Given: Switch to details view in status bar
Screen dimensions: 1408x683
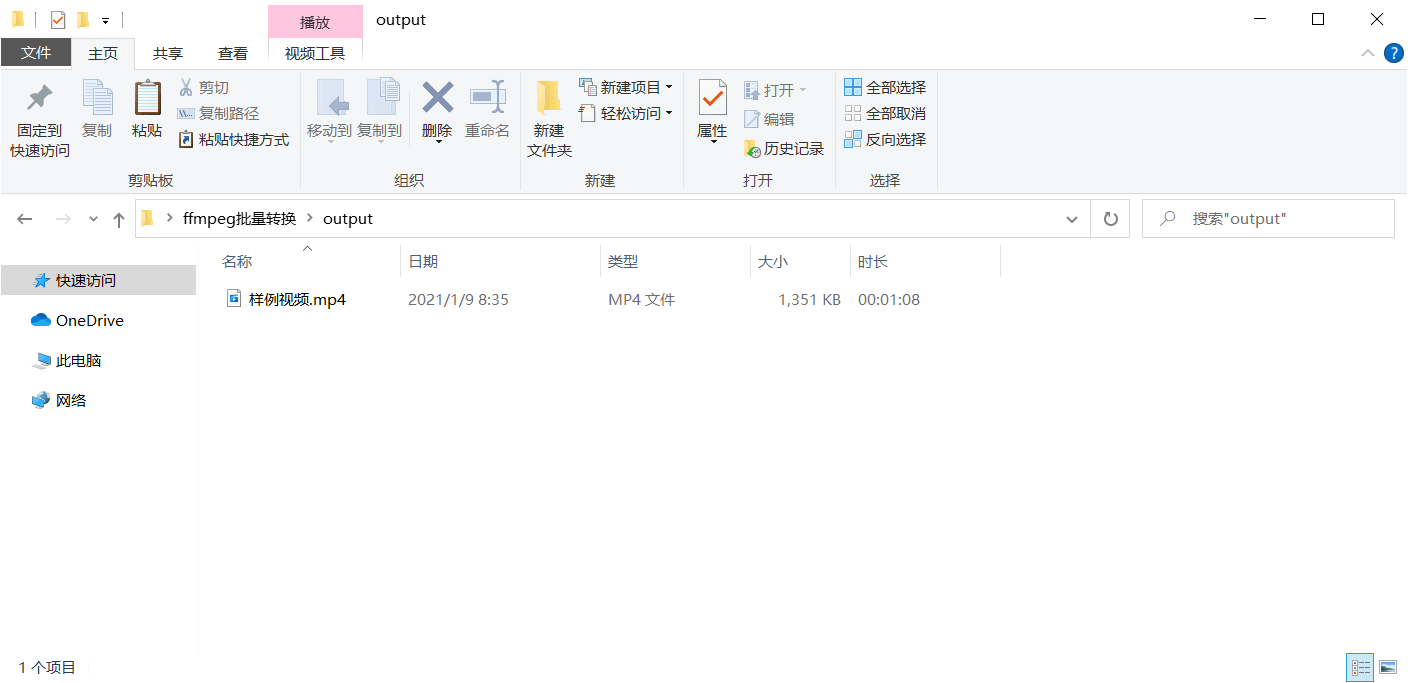Looking at the screenshot, I should coord(1360,667).
